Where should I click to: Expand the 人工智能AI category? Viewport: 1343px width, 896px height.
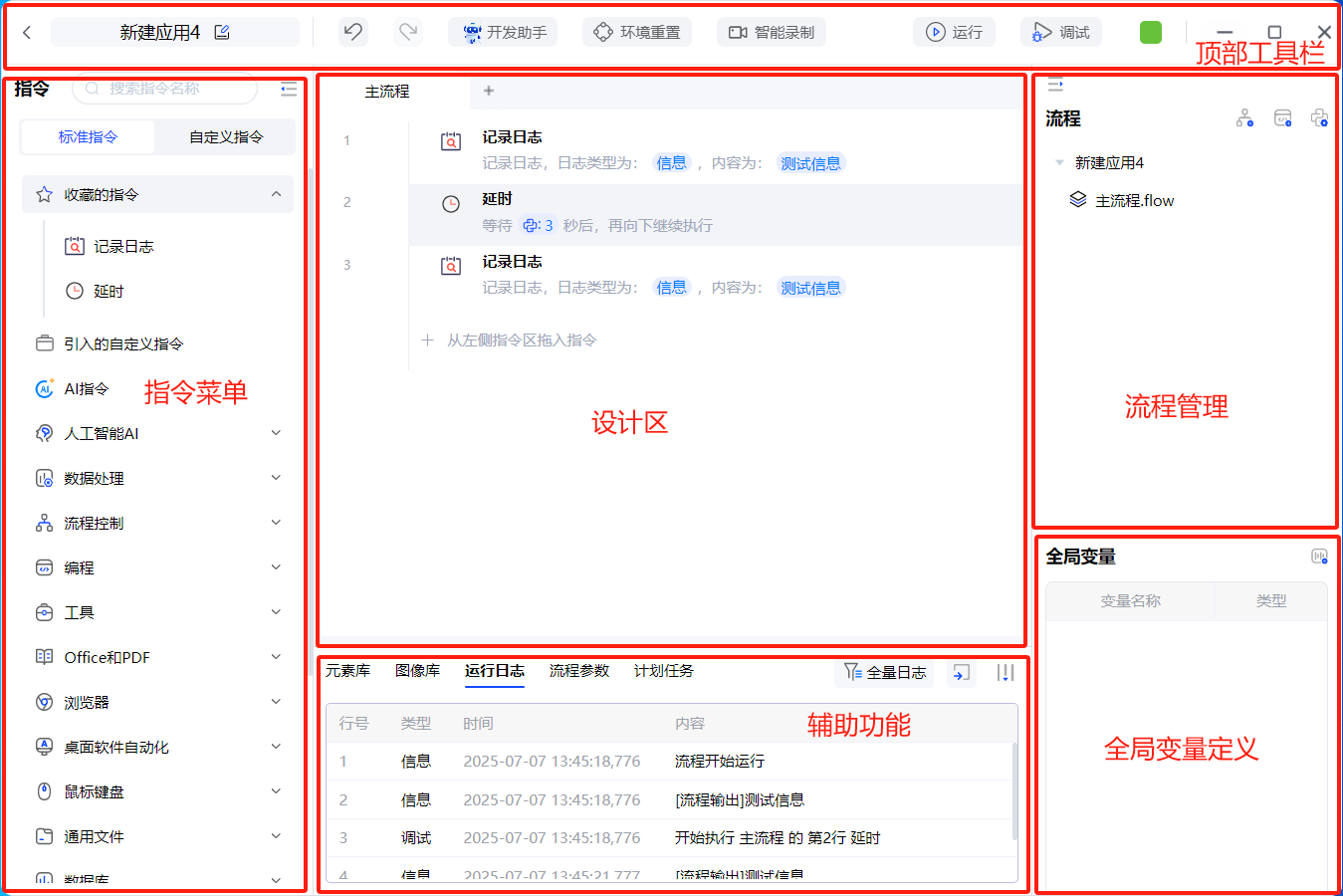(276, 433)
